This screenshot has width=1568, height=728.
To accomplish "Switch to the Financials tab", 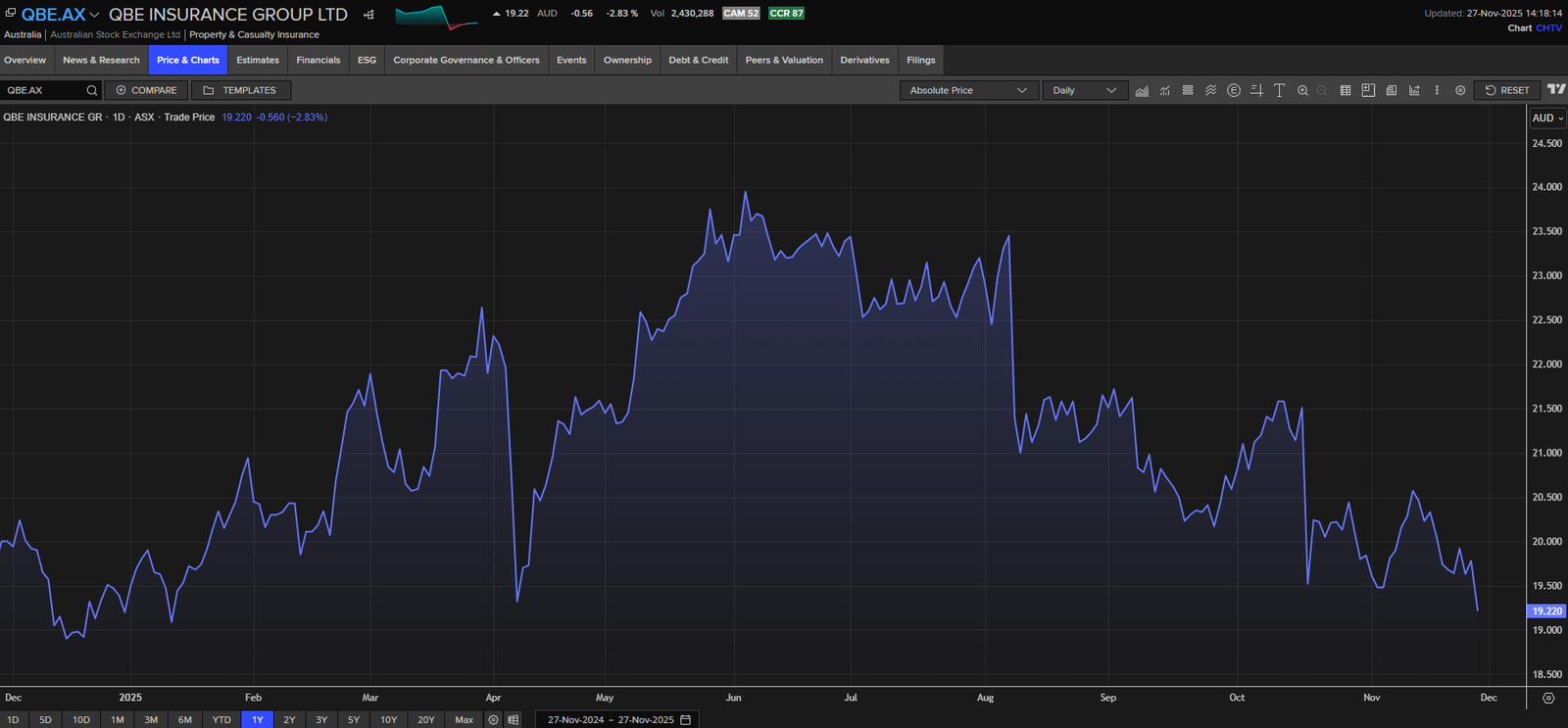I will (x=318, y=60).
